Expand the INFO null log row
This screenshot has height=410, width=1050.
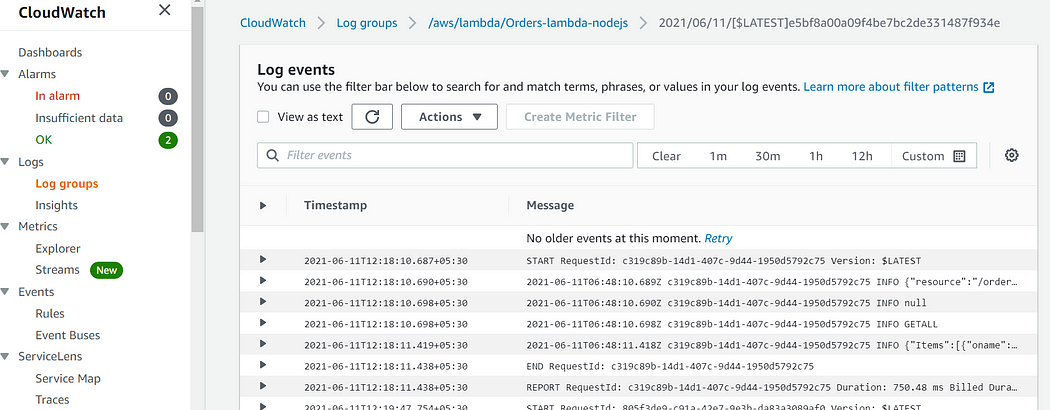[x=263, y=301]
